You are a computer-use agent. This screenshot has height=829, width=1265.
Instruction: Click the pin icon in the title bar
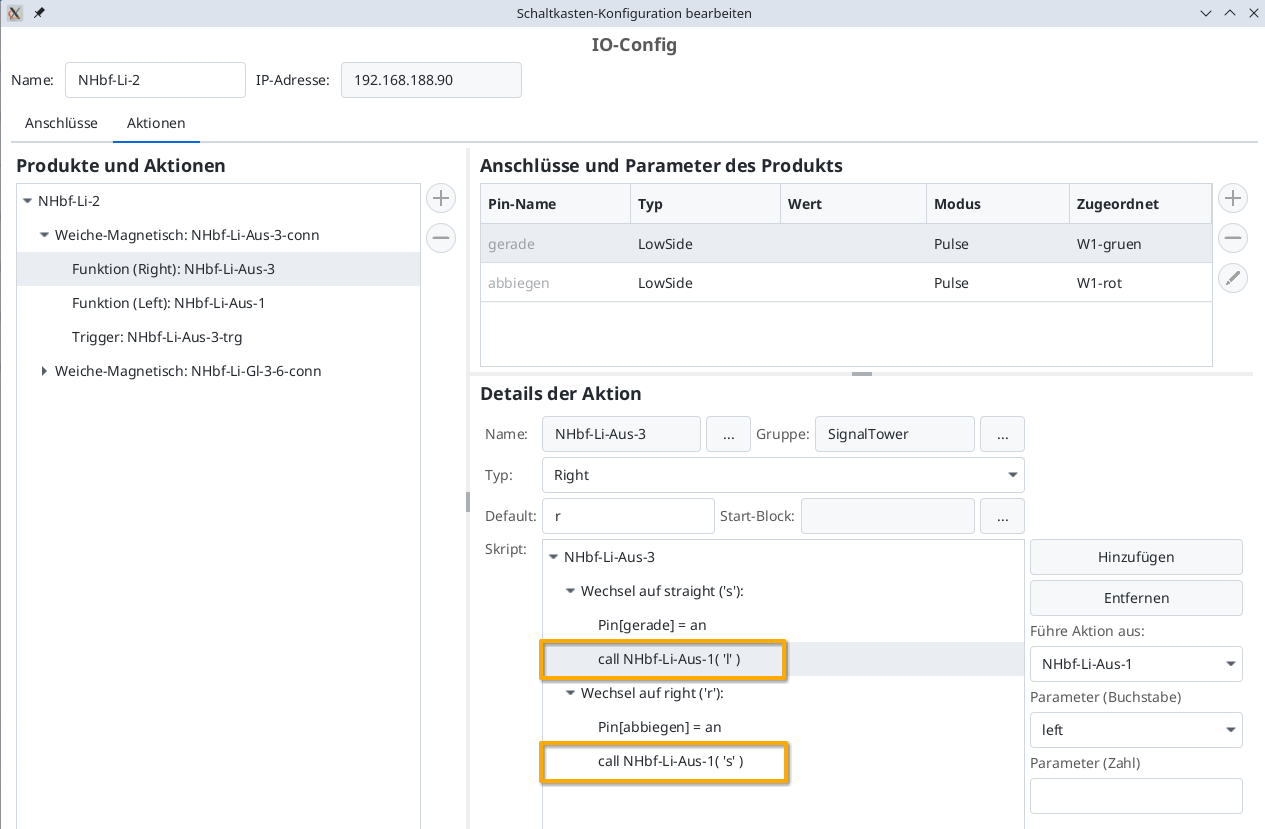coord(39,13)
